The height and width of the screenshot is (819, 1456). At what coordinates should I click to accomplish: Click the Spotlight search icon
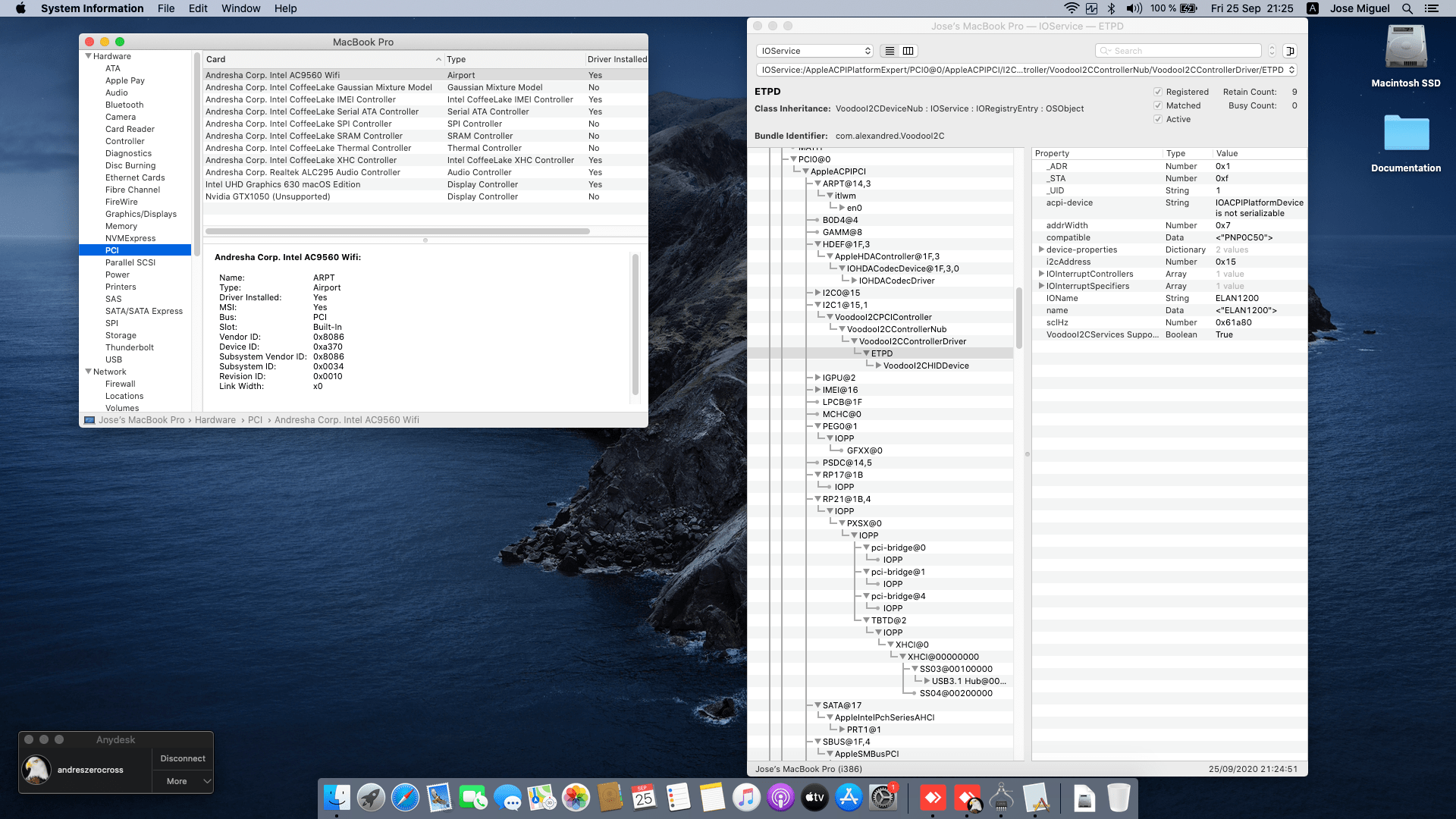coord(1407,8)
